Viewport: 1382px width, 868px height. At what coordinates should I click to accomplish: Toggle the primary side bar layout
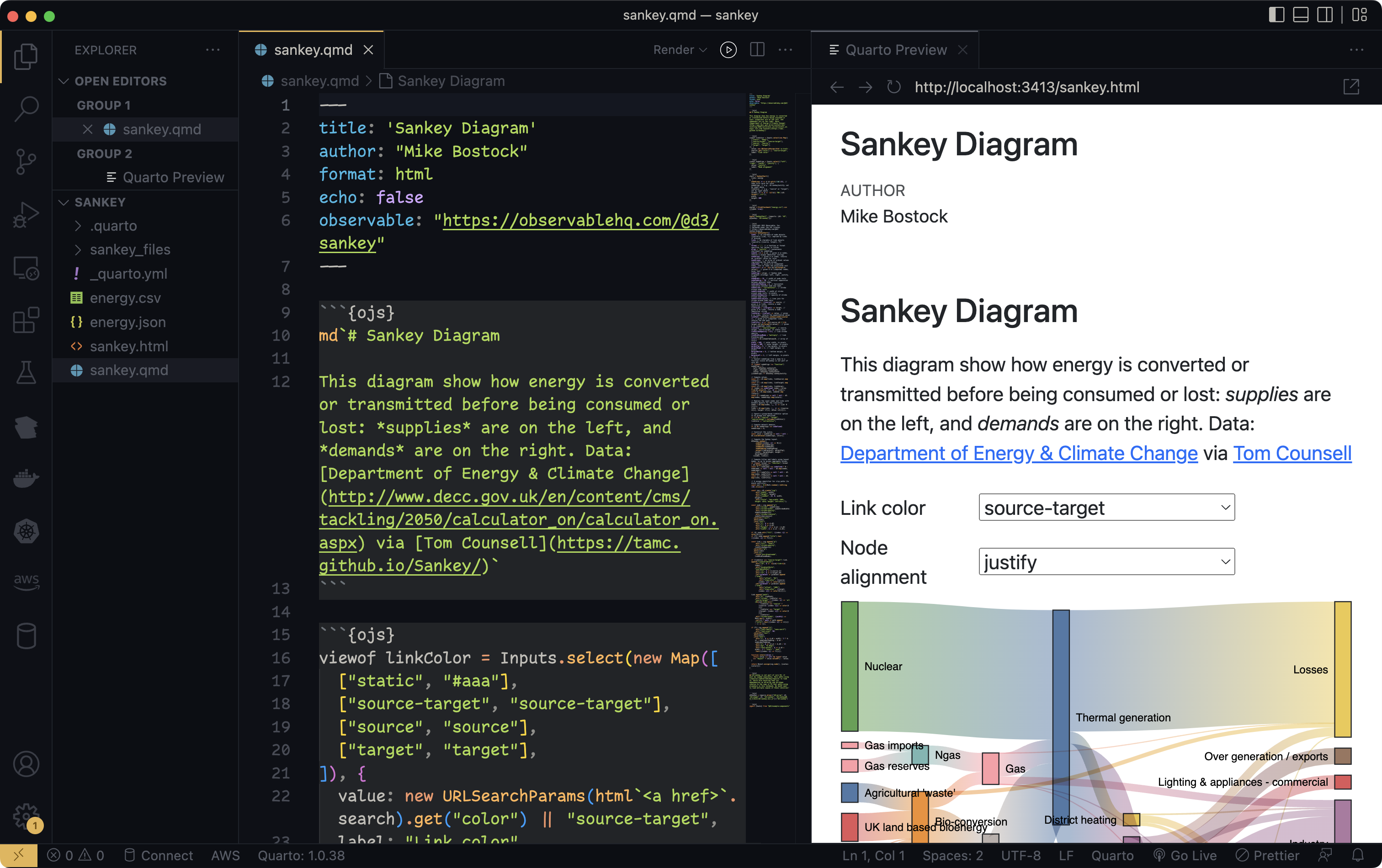(x=1276, y=15)
